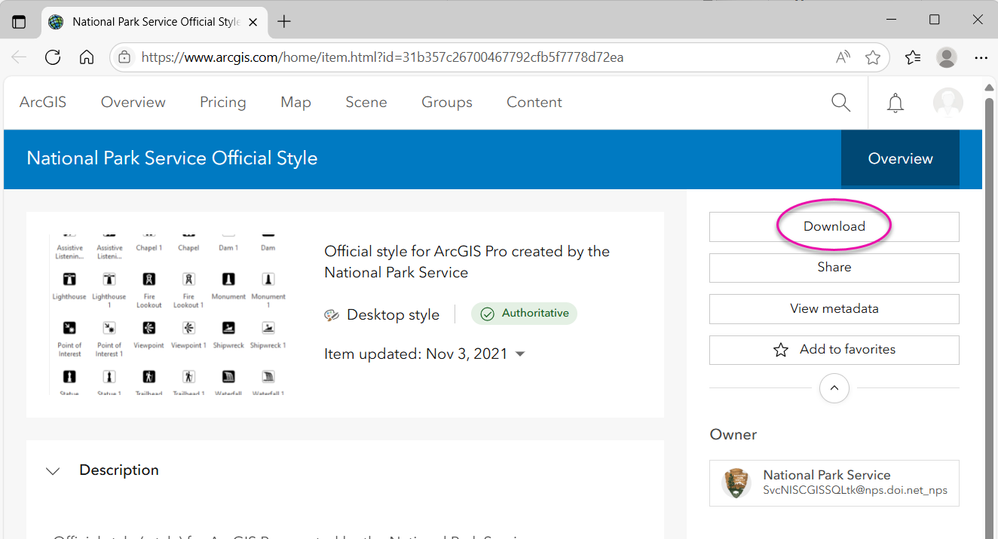Open the notifications bell

pos(895,103)
